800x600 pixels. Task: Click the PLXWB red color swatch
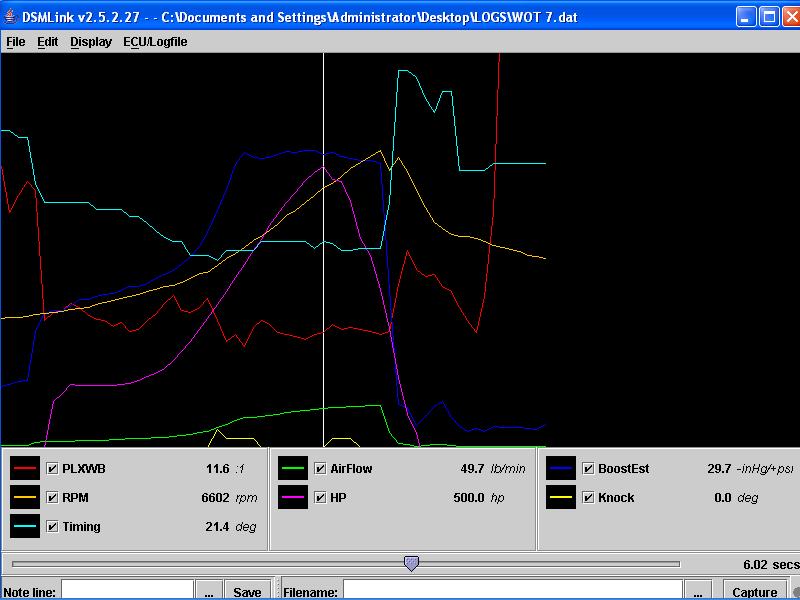tap(26, 468)
